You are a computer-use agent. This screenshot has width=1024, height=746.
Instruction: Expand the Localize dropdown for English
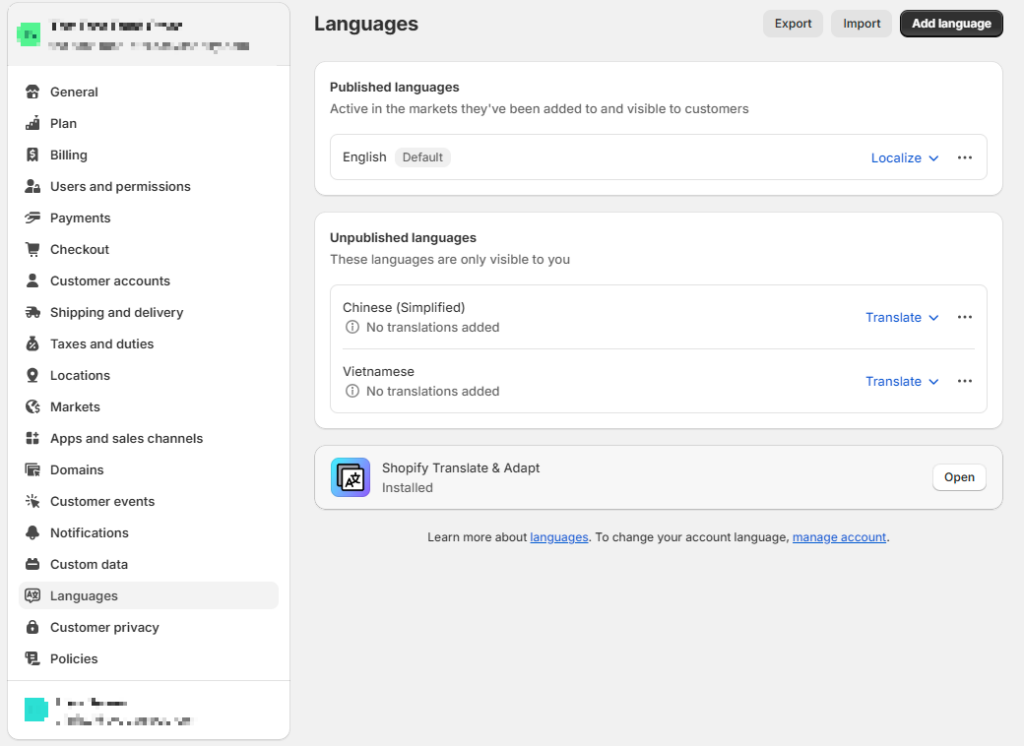904,158
